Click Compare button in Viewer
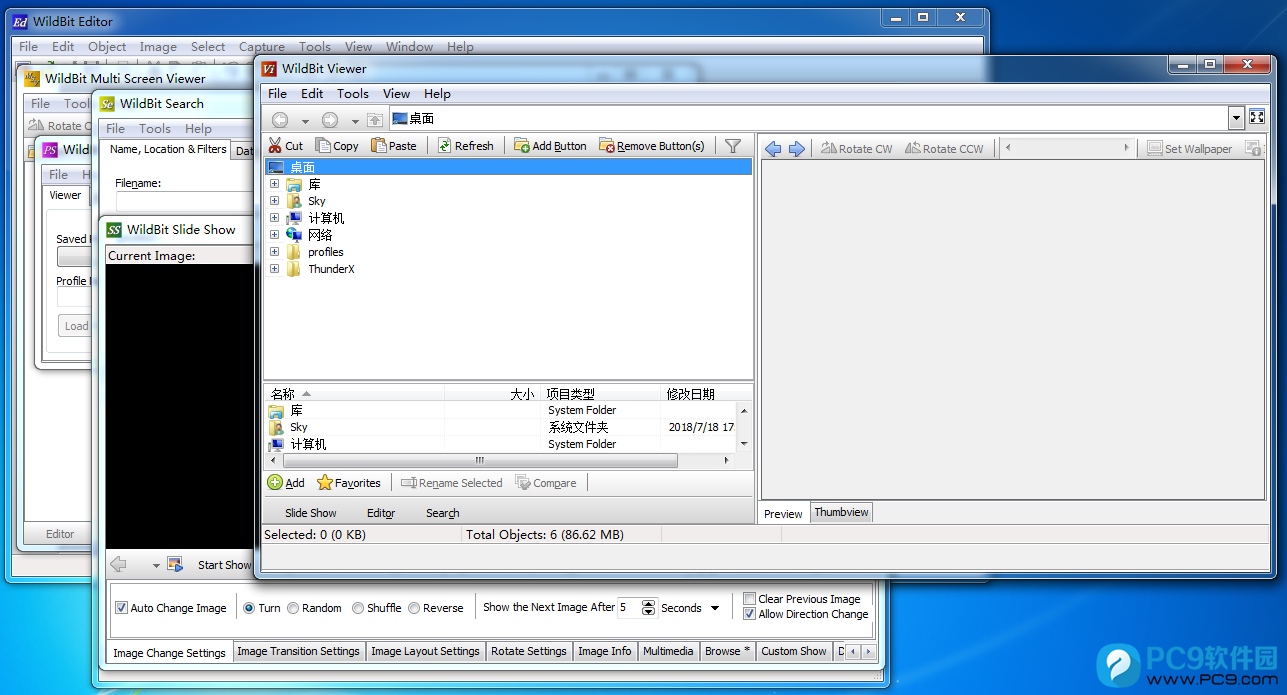 [546, 482]
